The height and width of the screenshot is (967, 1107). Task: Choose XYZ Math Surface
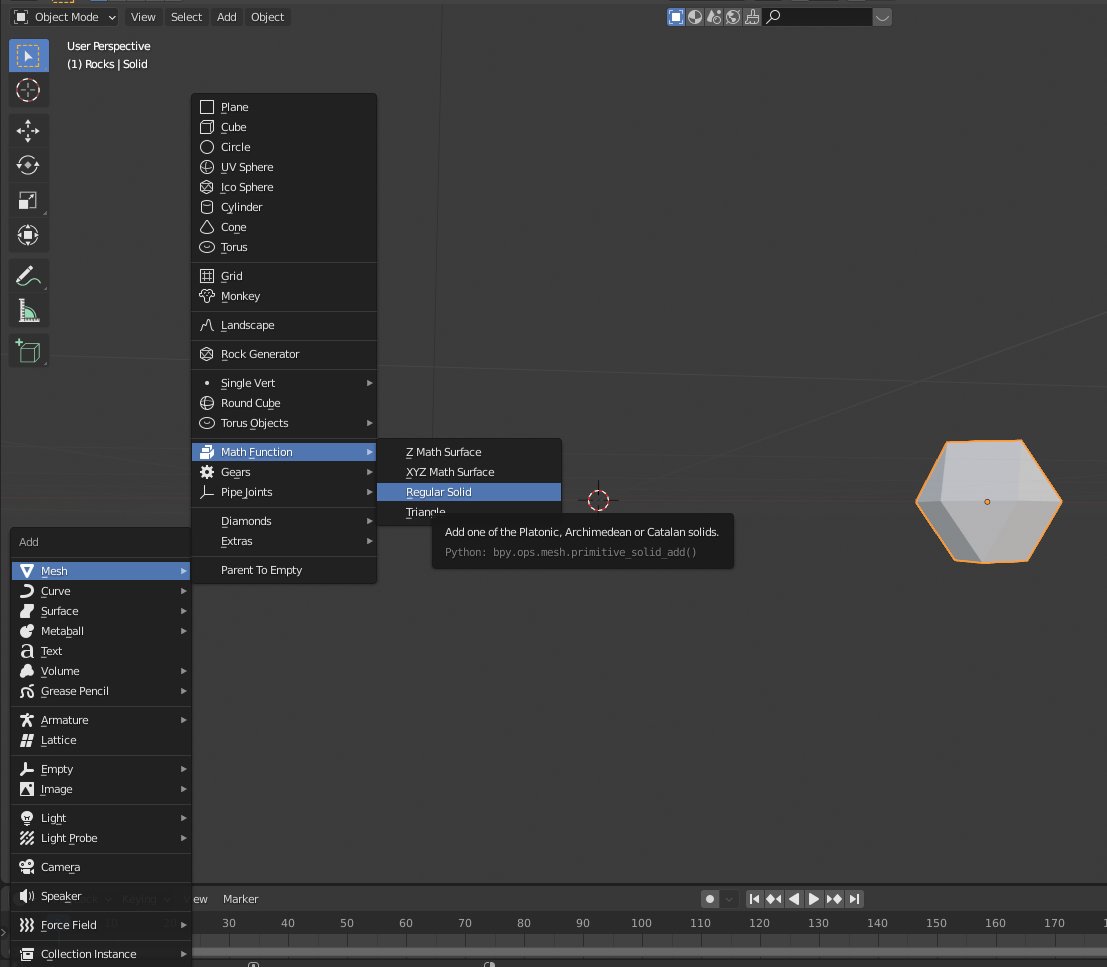click(469, 472)
